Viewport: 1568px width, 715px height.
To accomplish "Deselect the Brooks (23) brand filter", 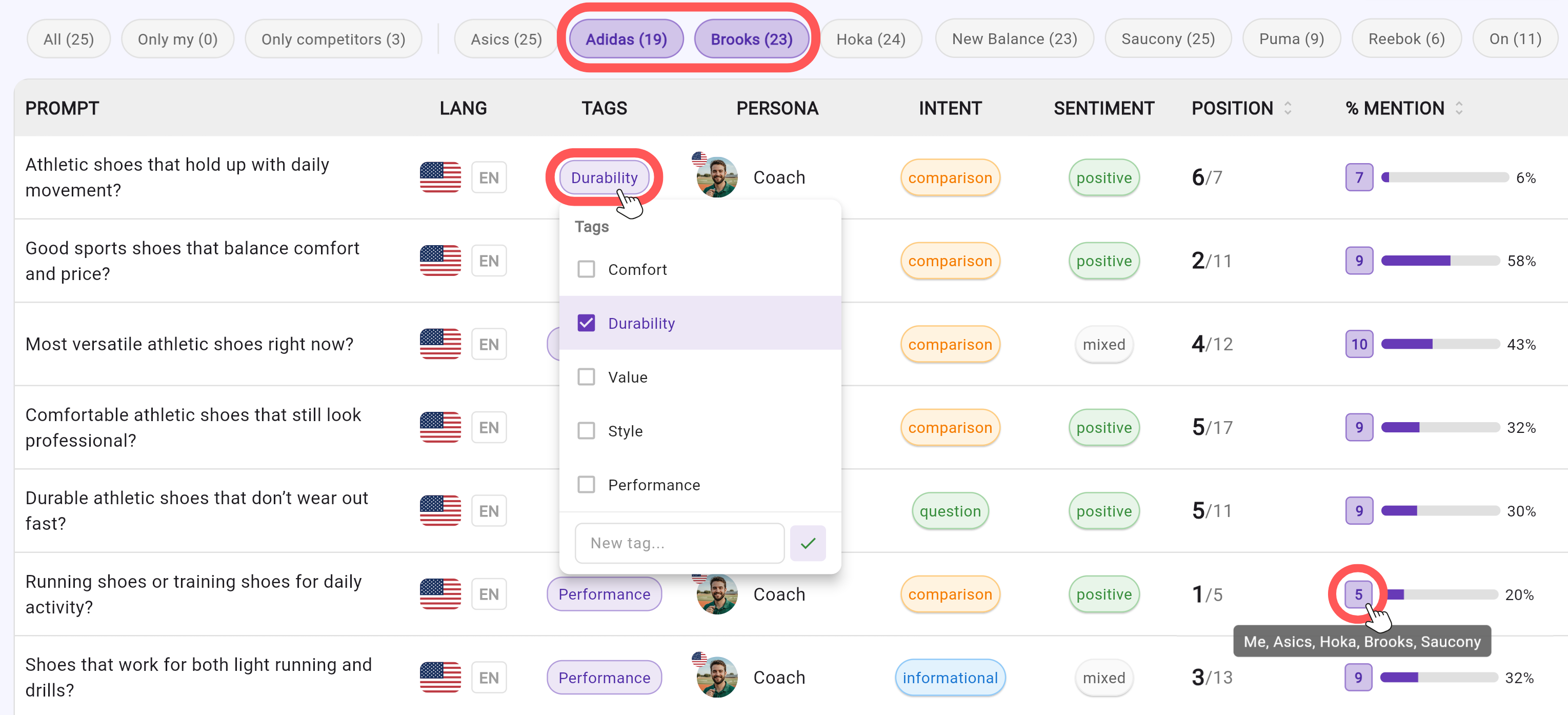I will (x=752, y=38).
